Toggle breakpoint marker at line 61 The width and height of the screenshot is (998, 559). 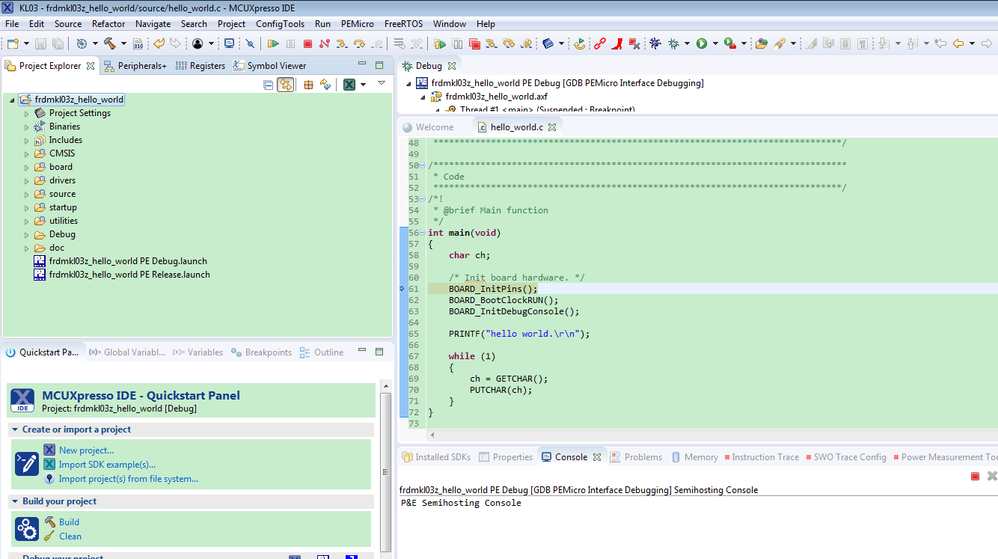(x=403, y=288)
